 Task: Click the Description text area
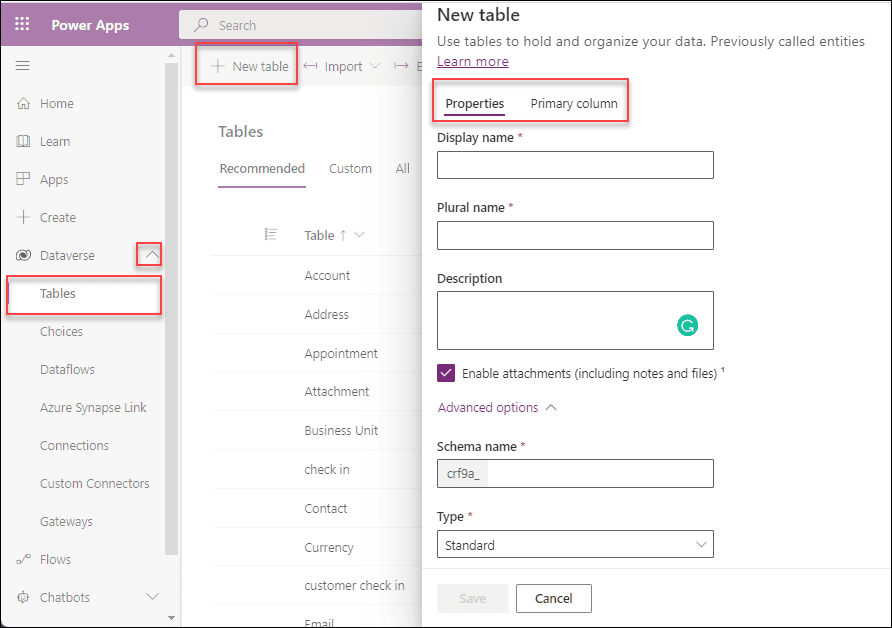[575, 320]
